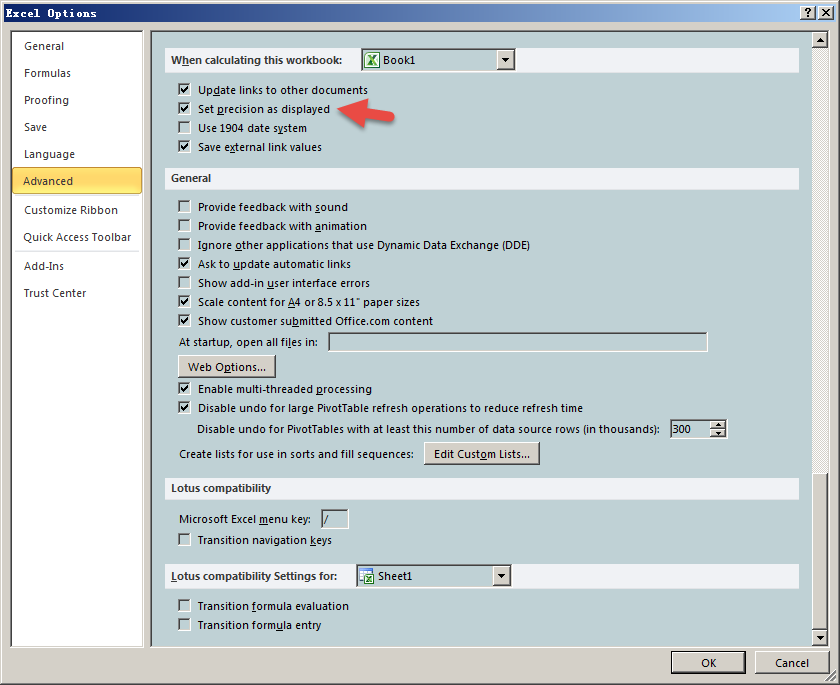Open the Book1 workbook dropdown arrow
The width and height of the screenshot is (840, 685).
pos(505,60)
